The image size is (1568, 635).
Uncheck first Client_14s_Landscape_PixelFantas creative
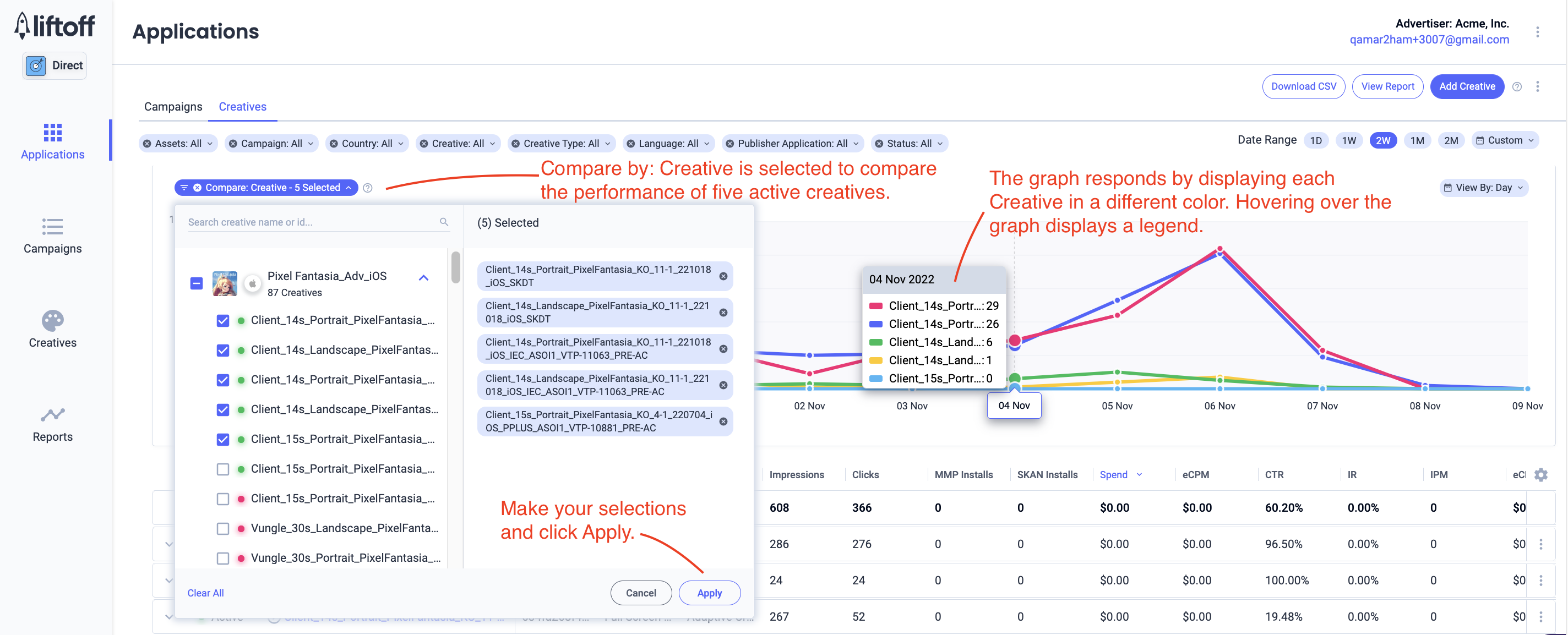[x=223, y=351]
